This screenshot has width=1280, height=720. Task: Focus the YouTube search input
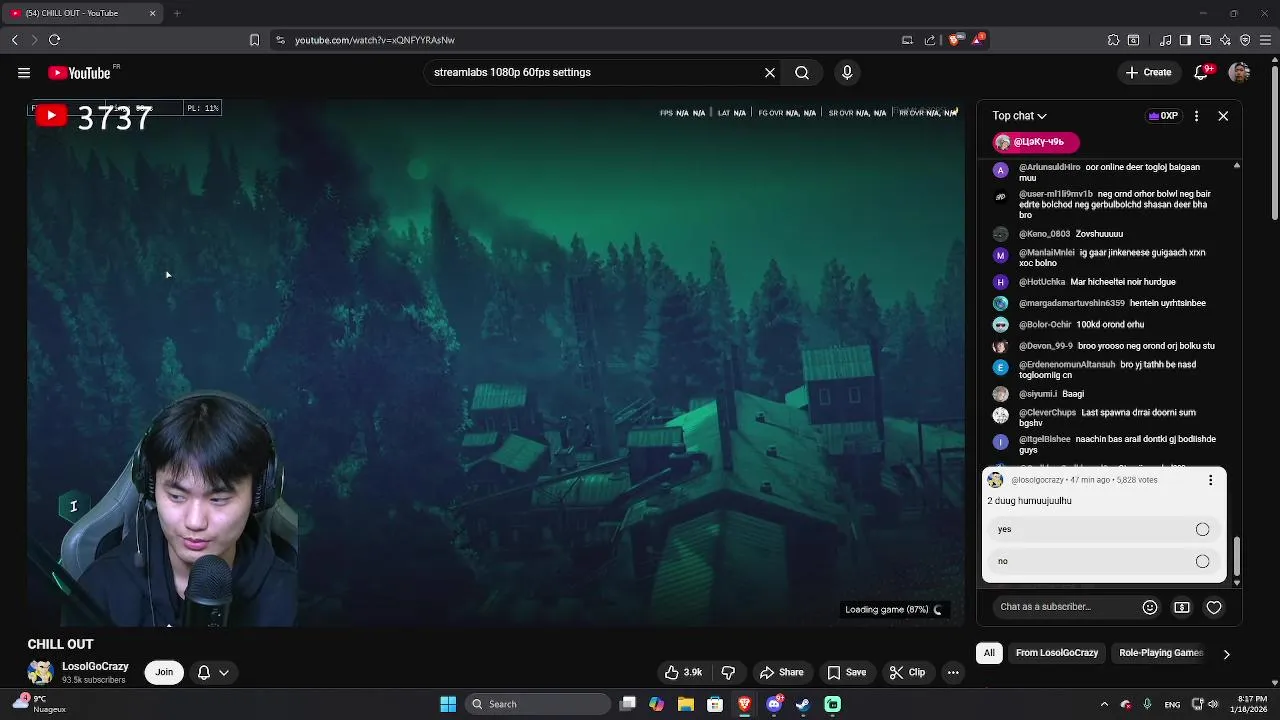(595, 72)
